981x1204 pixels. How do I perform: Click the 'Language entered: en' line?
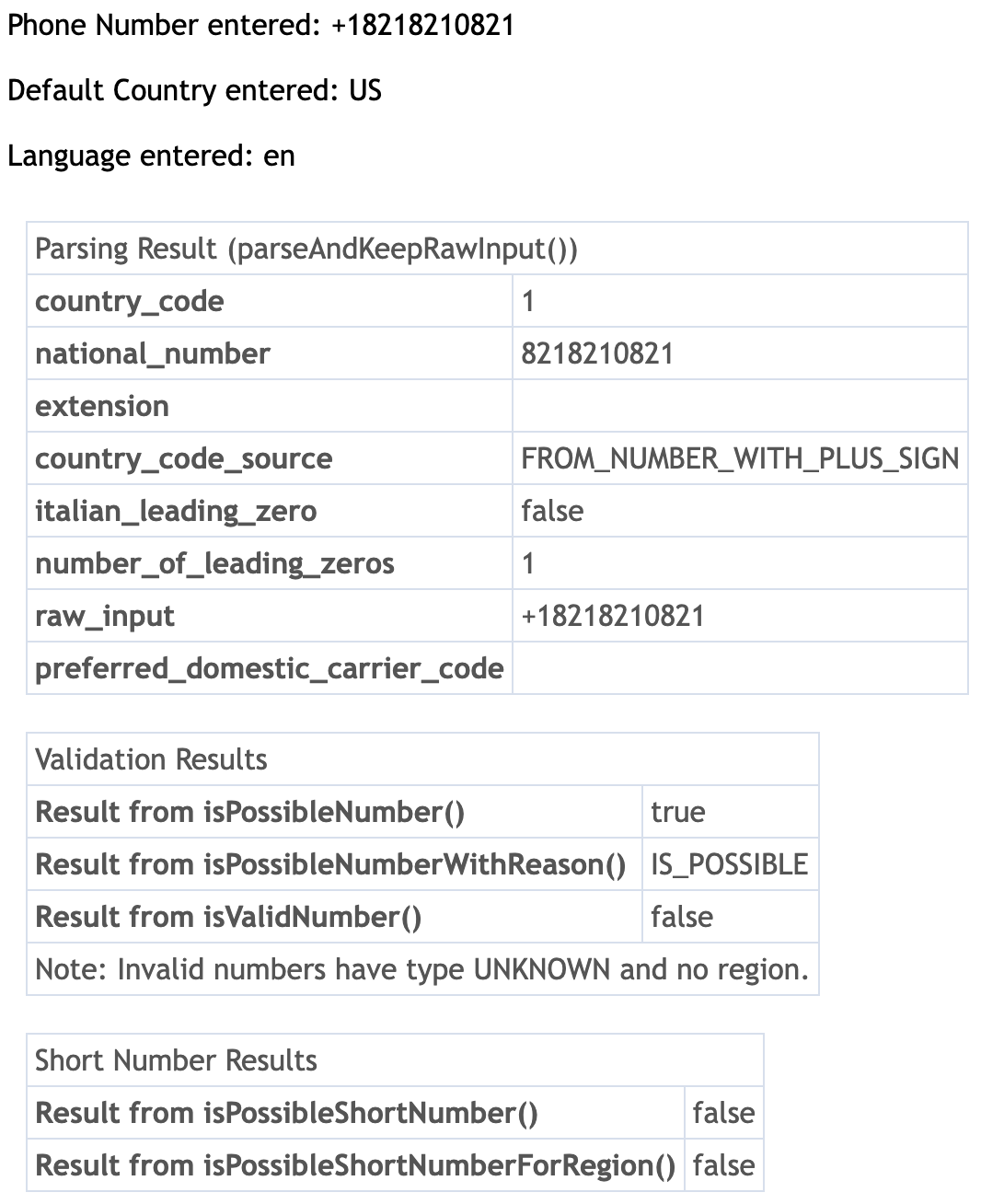pyautogui.click(x=151, y=156)
